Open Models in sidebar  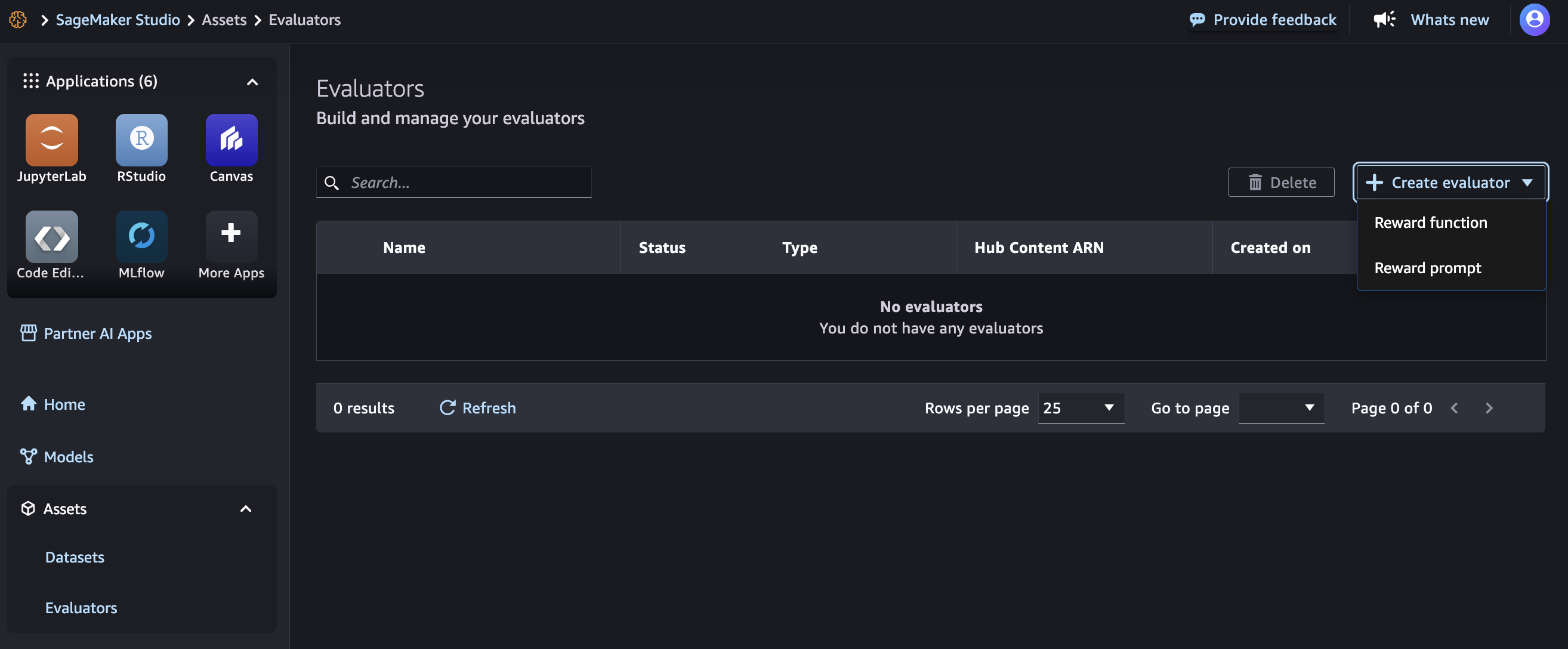click(x=69, y=456)
